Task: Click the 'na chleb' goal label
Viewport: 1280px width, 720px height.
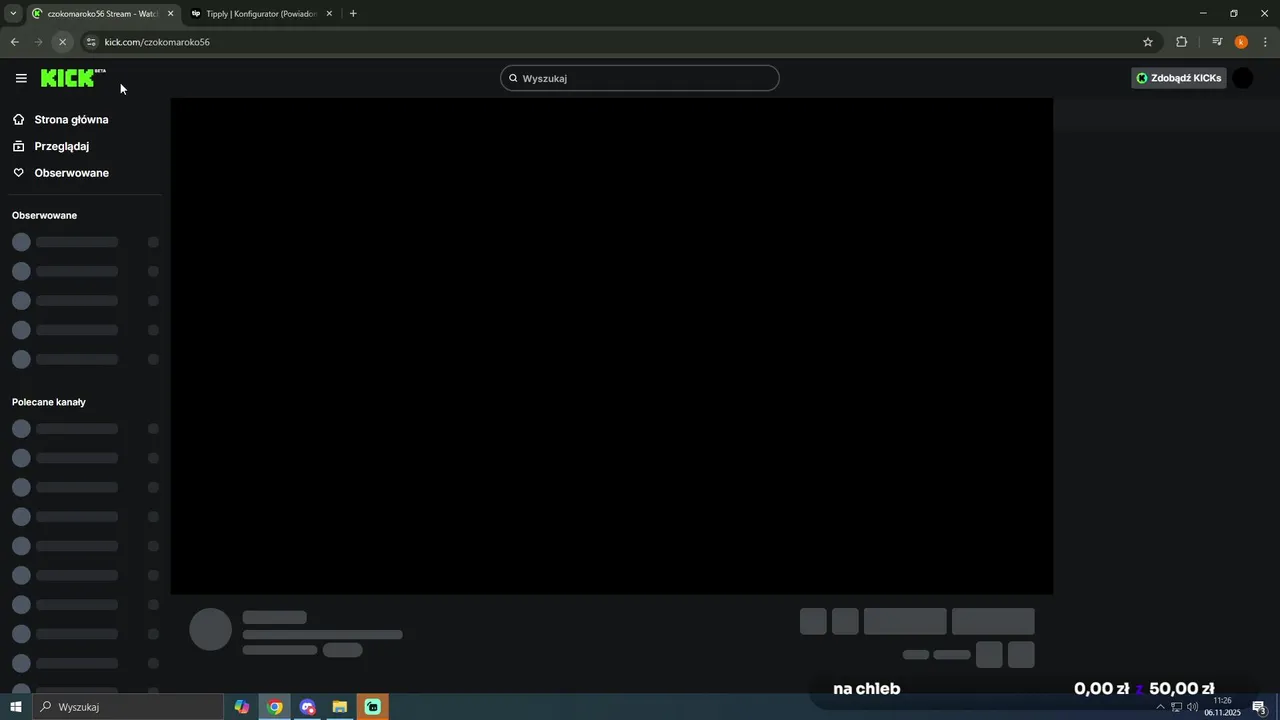Action: coord(866,688)
